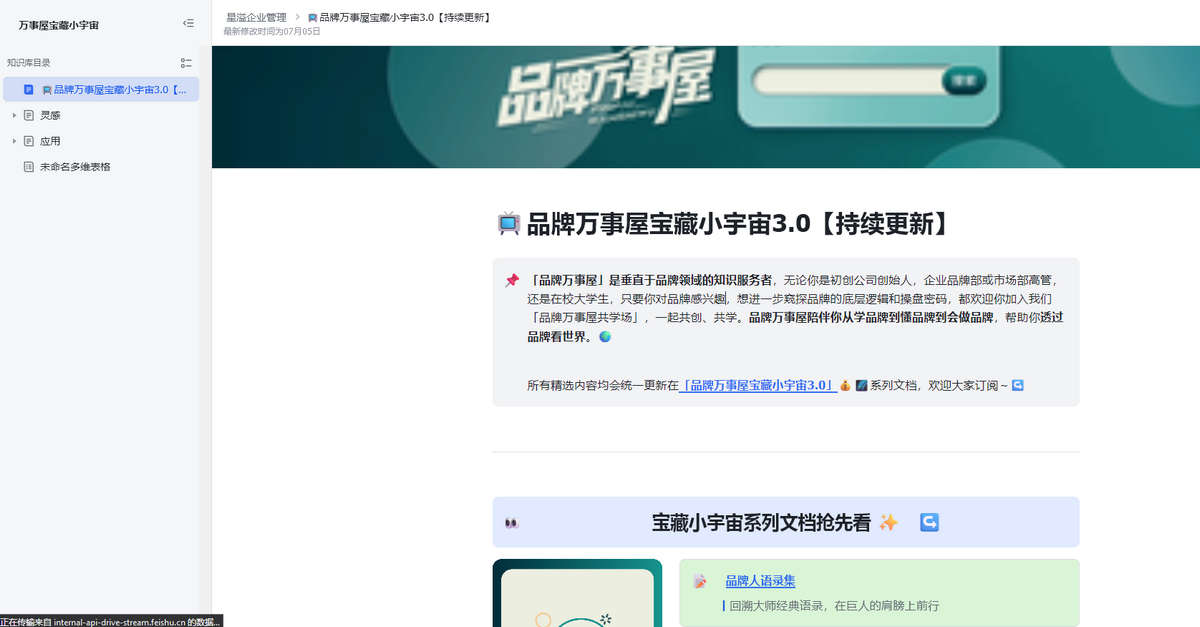Collapse the sidebar using the top-left collapse icon
Screen dimensions: 1200x627
pos(189,23)
